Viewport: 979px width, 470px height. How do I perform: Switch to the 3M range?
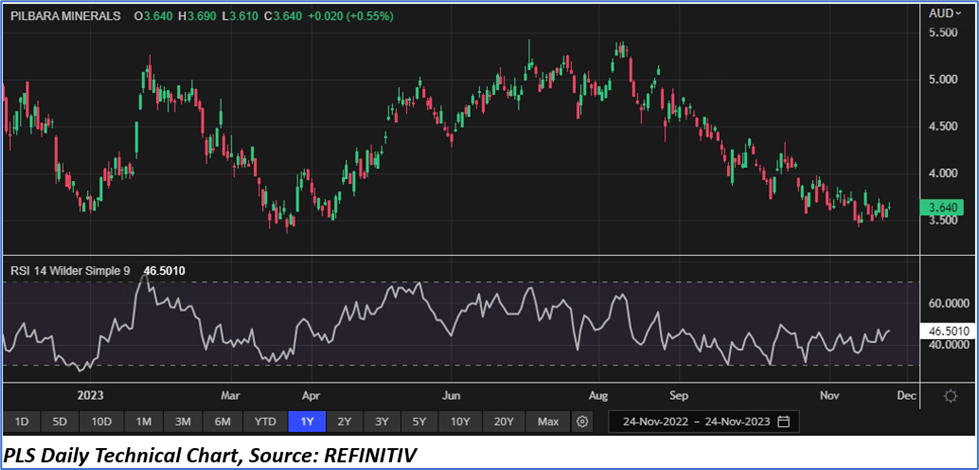pos(183,421)
